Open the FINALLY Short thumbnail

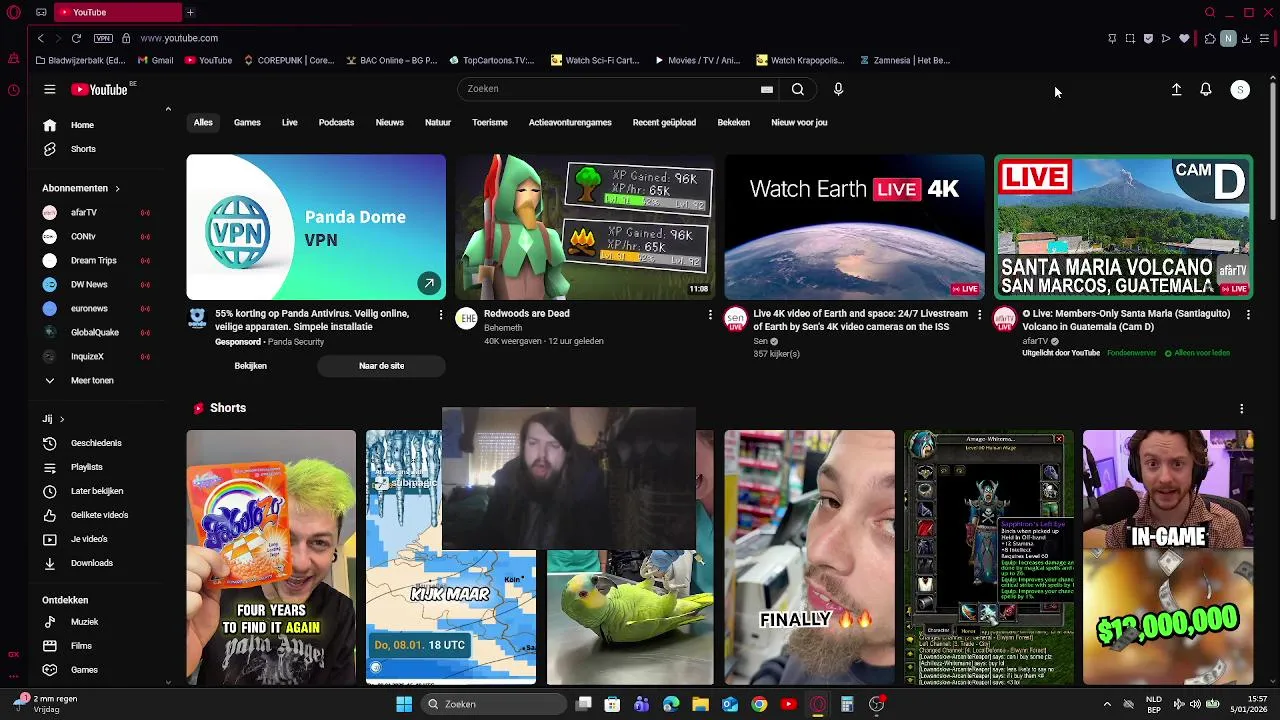click(810, 557)
